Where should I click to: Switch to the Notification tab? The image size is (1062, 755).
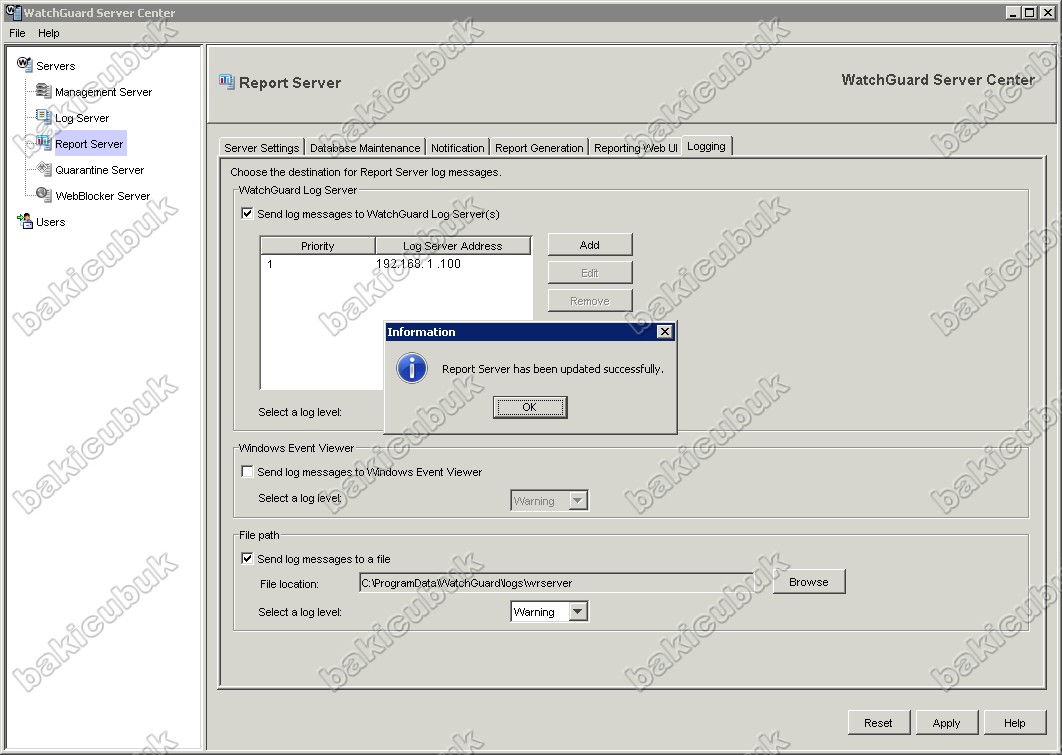(458, 148)
